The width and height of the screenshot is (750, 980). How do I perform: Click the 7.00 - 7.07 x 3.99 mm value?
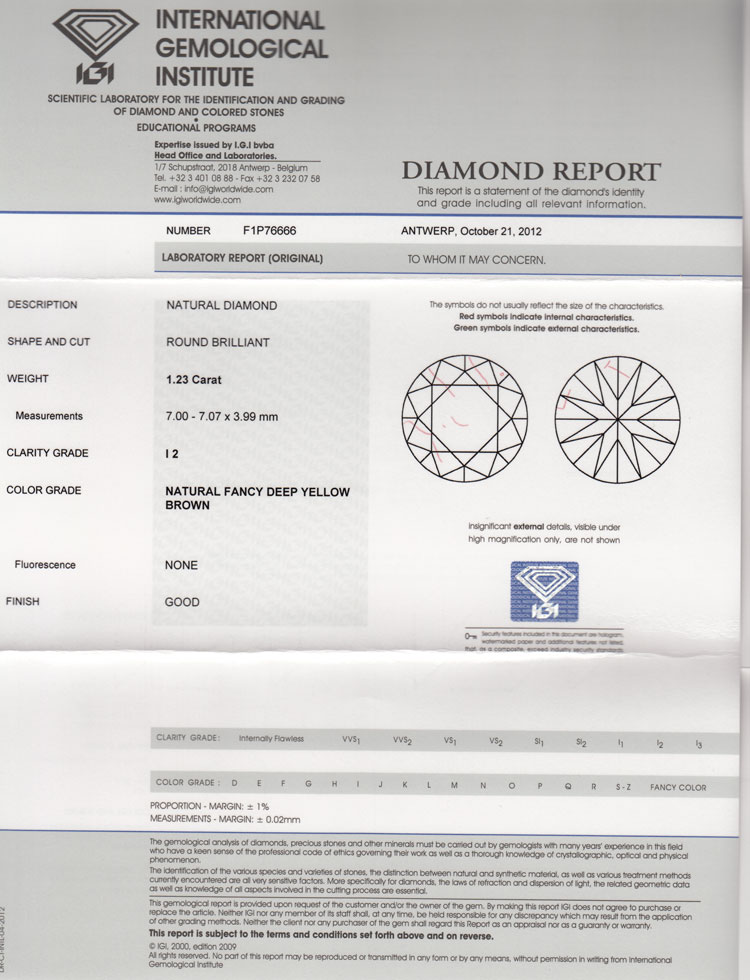(x=221, y=417)
